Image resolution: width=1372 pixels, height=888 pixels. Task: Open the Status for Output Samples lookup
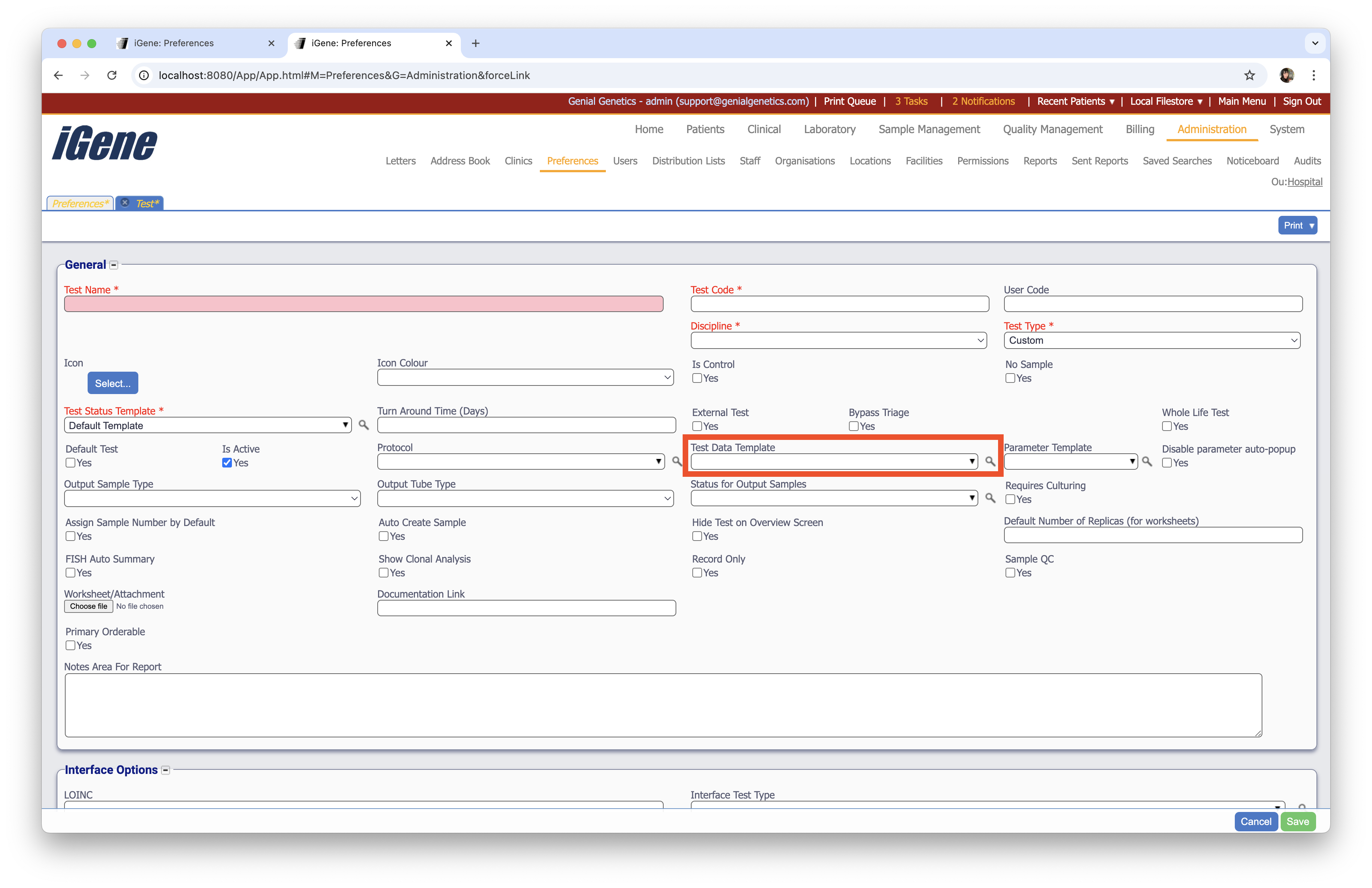point(990,498)
